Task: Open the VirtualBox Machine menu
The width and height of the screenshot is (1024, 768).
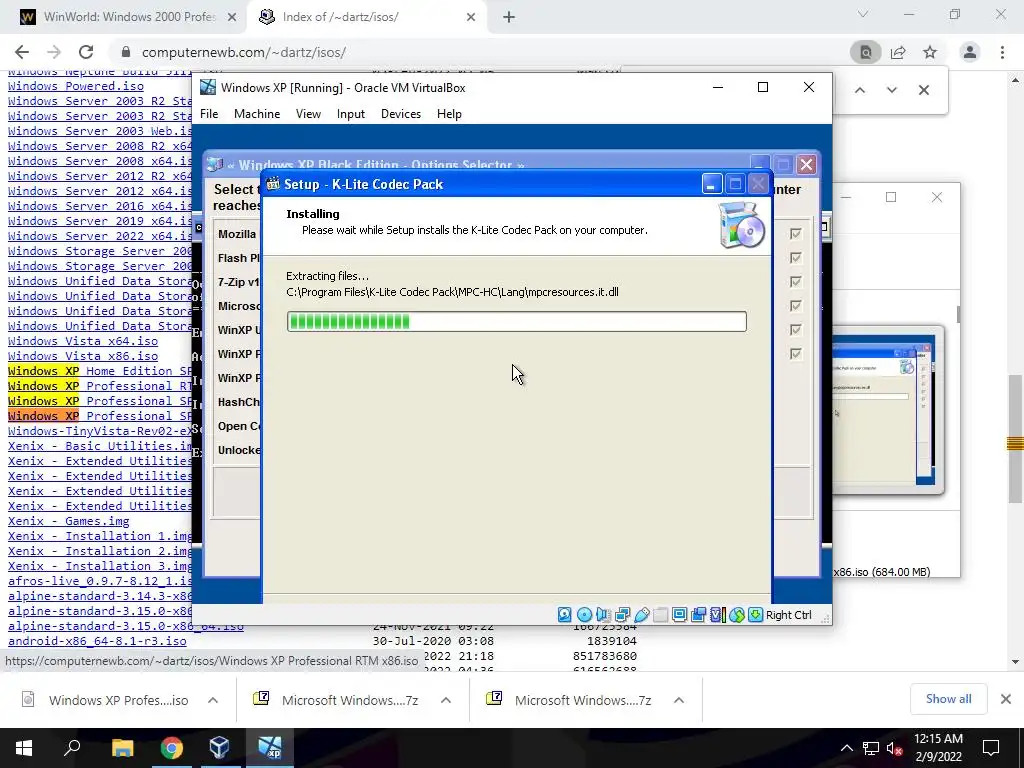Action: tap(257, 114)
